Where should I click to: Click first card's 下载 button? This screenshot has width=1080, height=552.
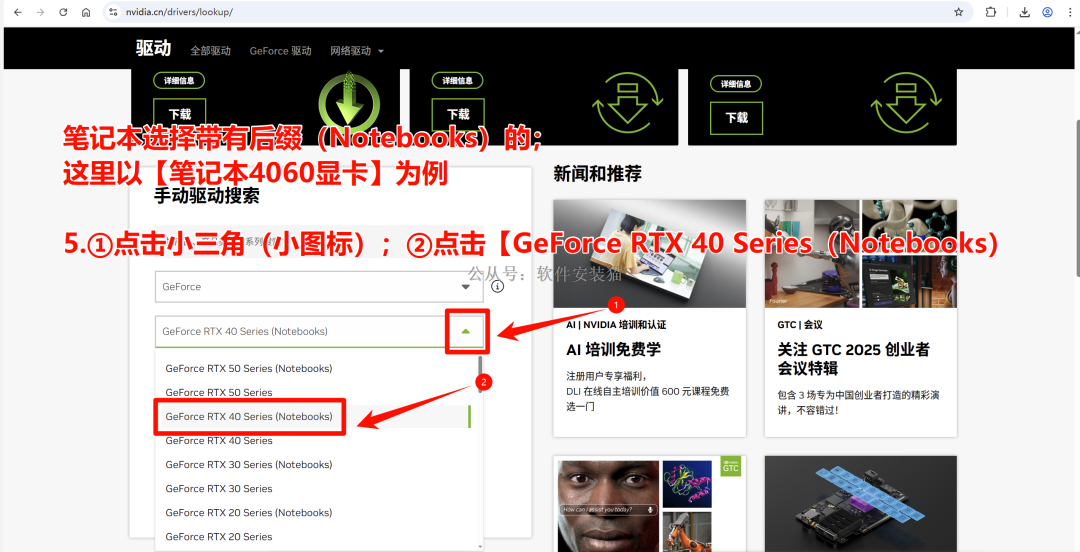pyautogui.click(x=180, y=114)
